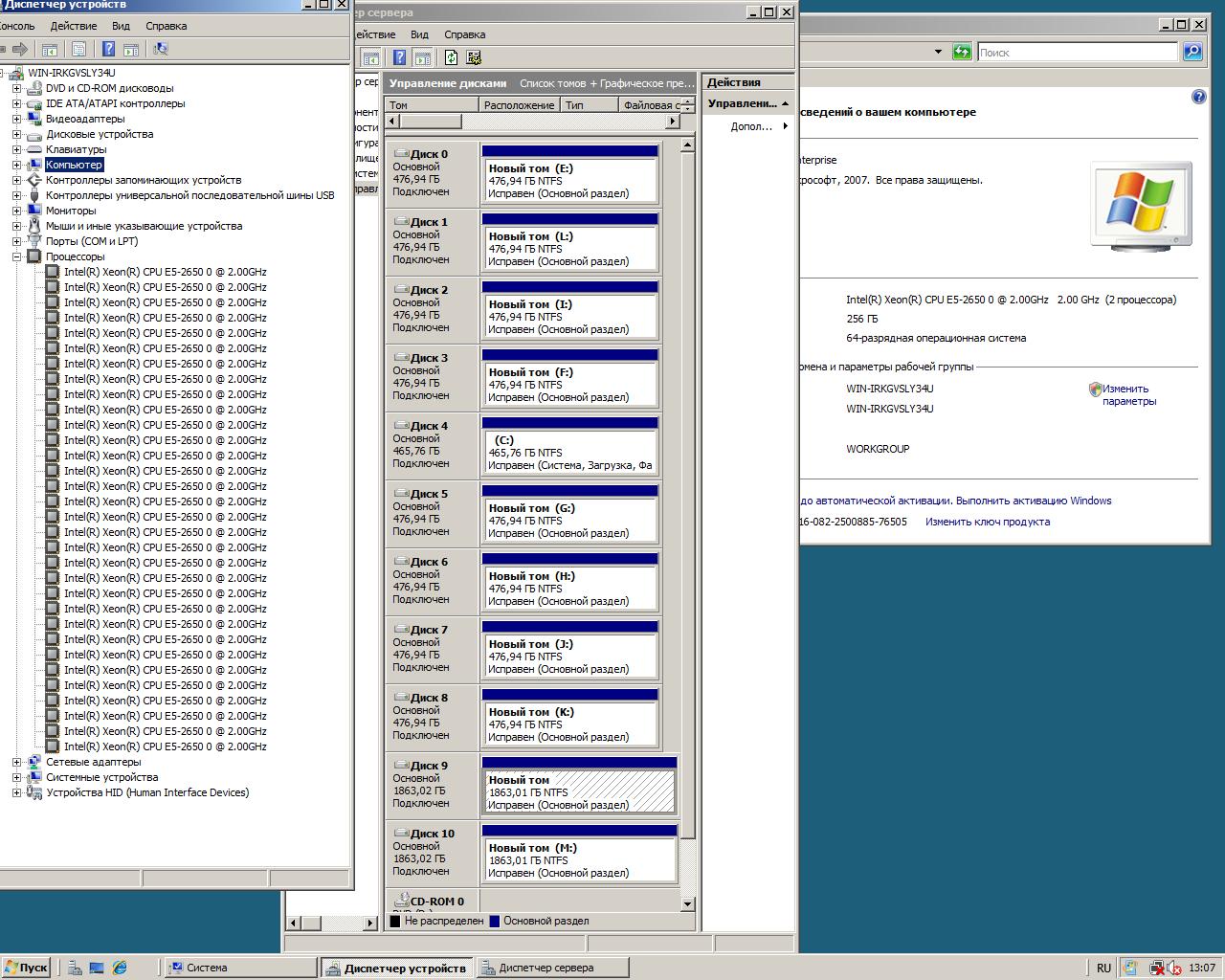
Task: Click right arrow of volume list horizontal scrollbar
Action: coord(673,122)
